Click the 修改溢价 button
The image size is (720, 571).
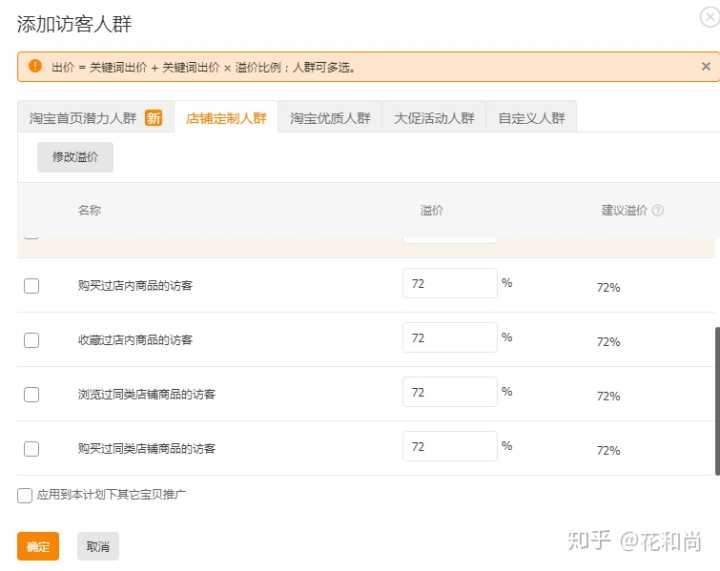pyautogui.click(x=75, y=157)
